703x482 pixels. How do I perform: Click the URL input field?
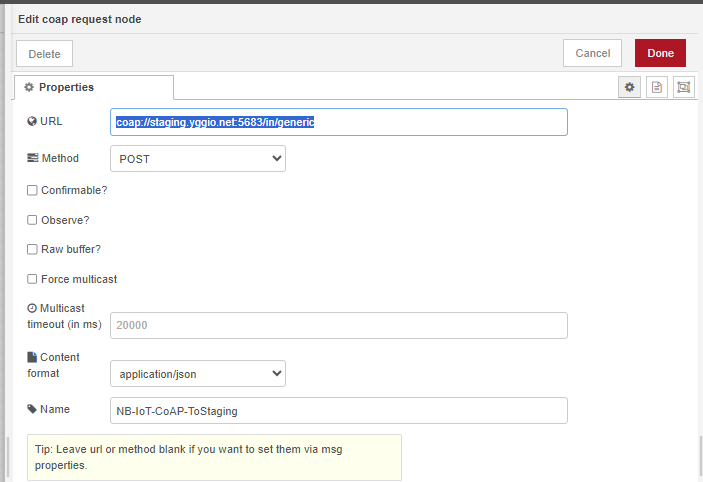click(338, 122)
